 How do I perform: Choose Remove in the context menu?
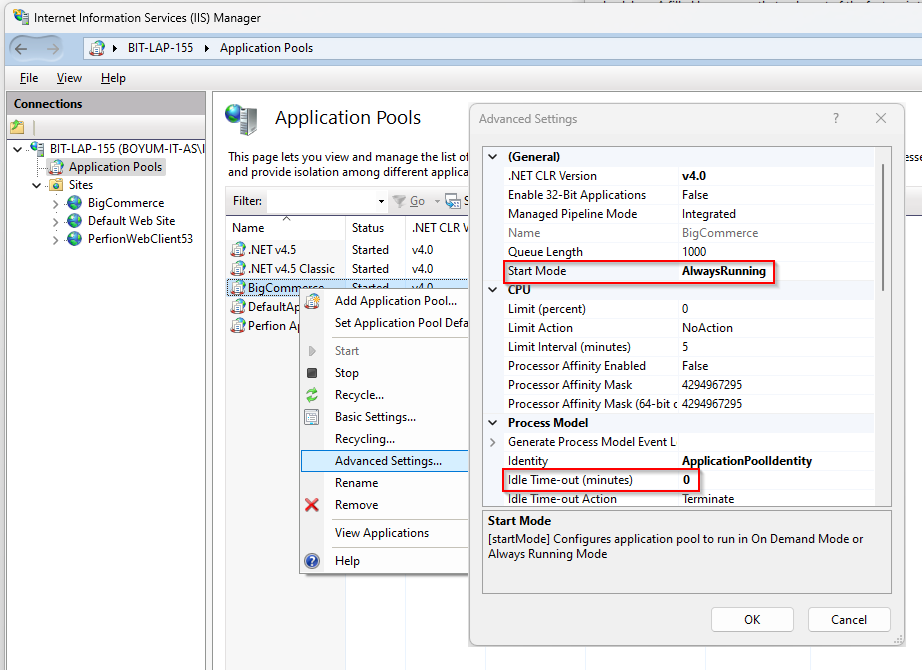(356, 505)
